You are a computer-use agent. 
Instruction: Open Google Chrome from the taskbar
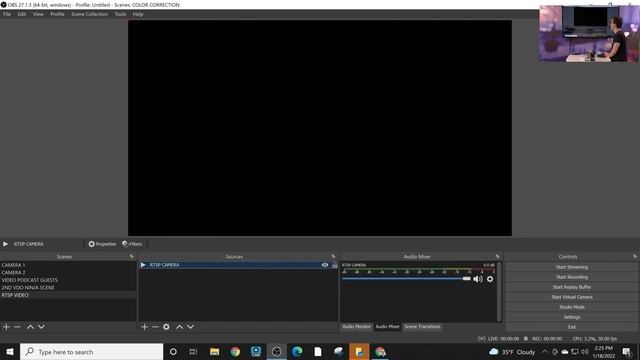235,352
